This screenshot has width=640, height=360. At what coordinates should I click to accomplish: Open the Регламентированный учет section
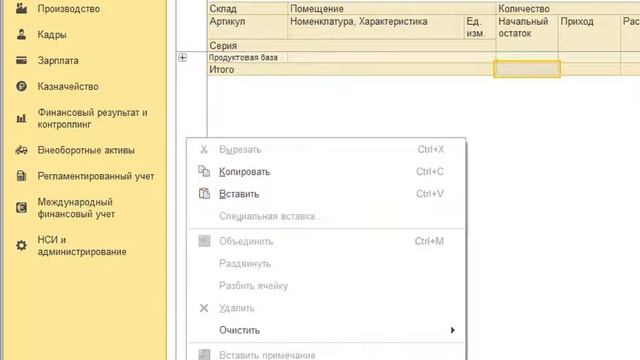(96, 176)
